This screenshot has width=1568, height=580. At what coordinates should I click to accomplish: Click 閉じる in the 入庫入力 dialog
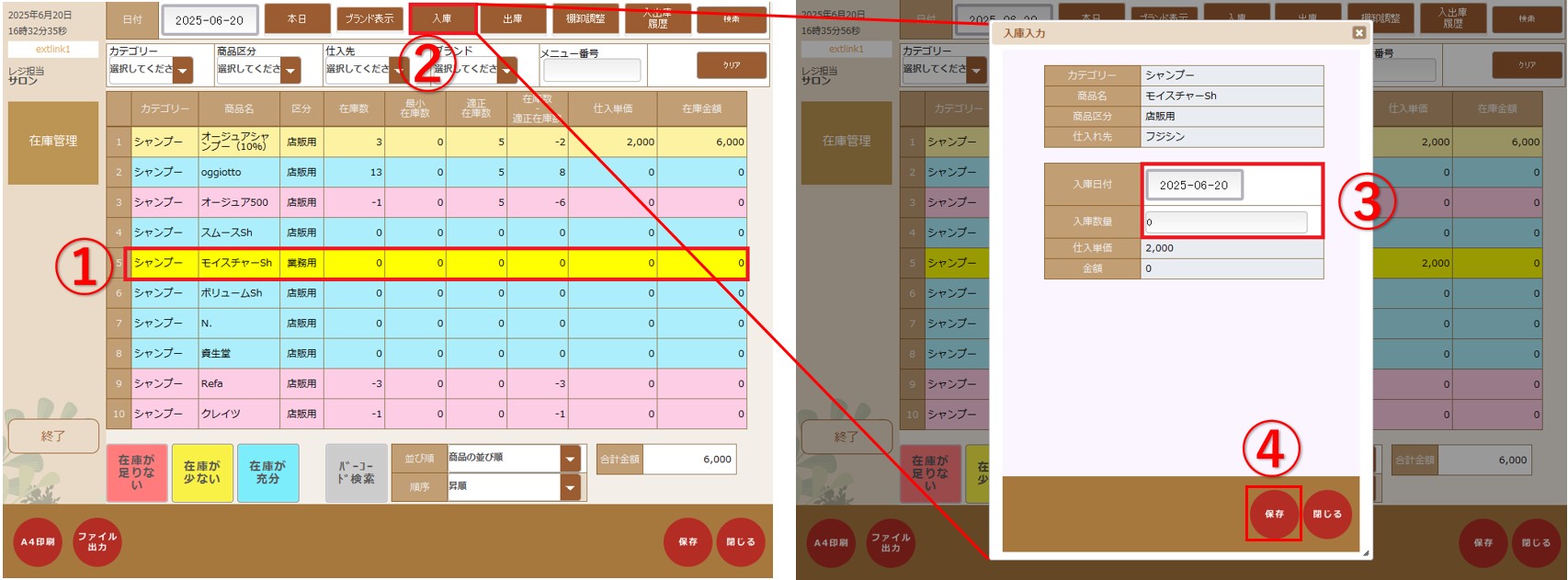[1327, 514]
